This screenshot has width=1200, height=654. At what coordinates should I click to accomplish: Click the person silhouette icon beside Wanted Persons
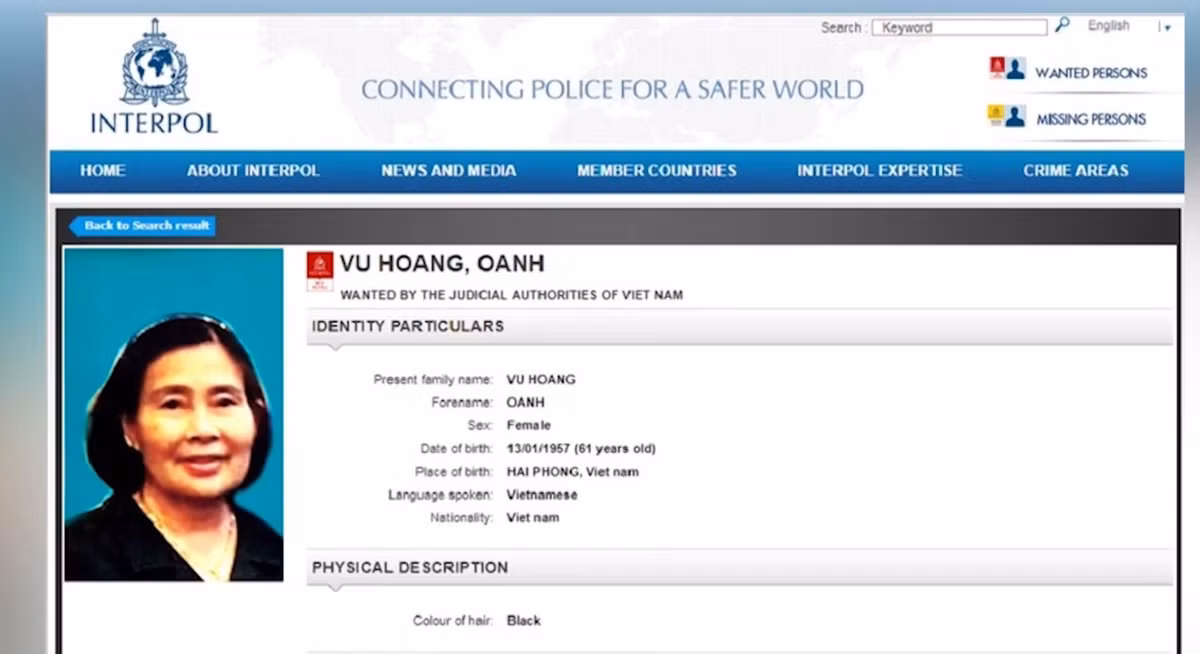[1016, 69]
